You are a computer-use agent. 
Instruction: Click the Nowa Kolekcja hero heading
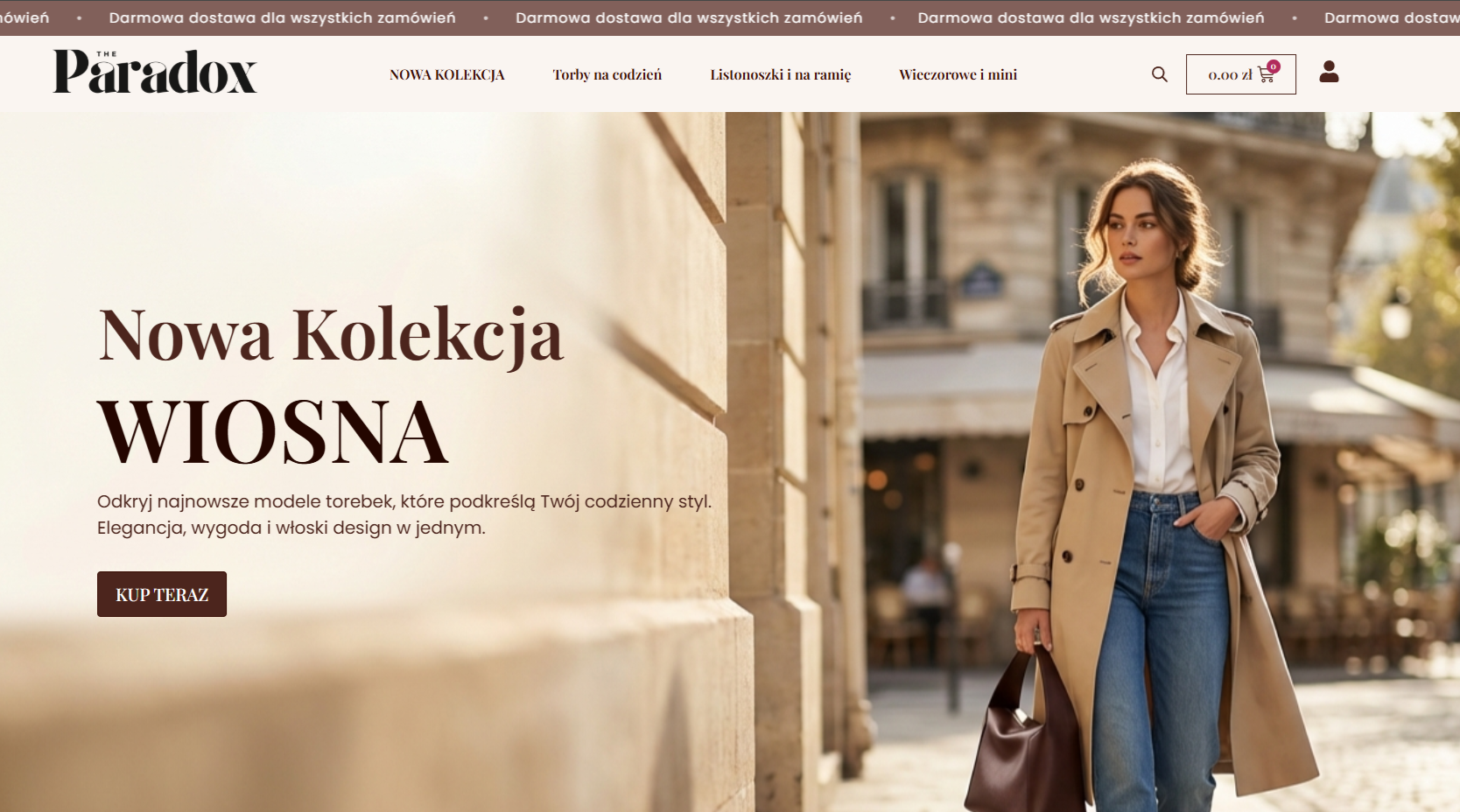(x=331, y=336)
